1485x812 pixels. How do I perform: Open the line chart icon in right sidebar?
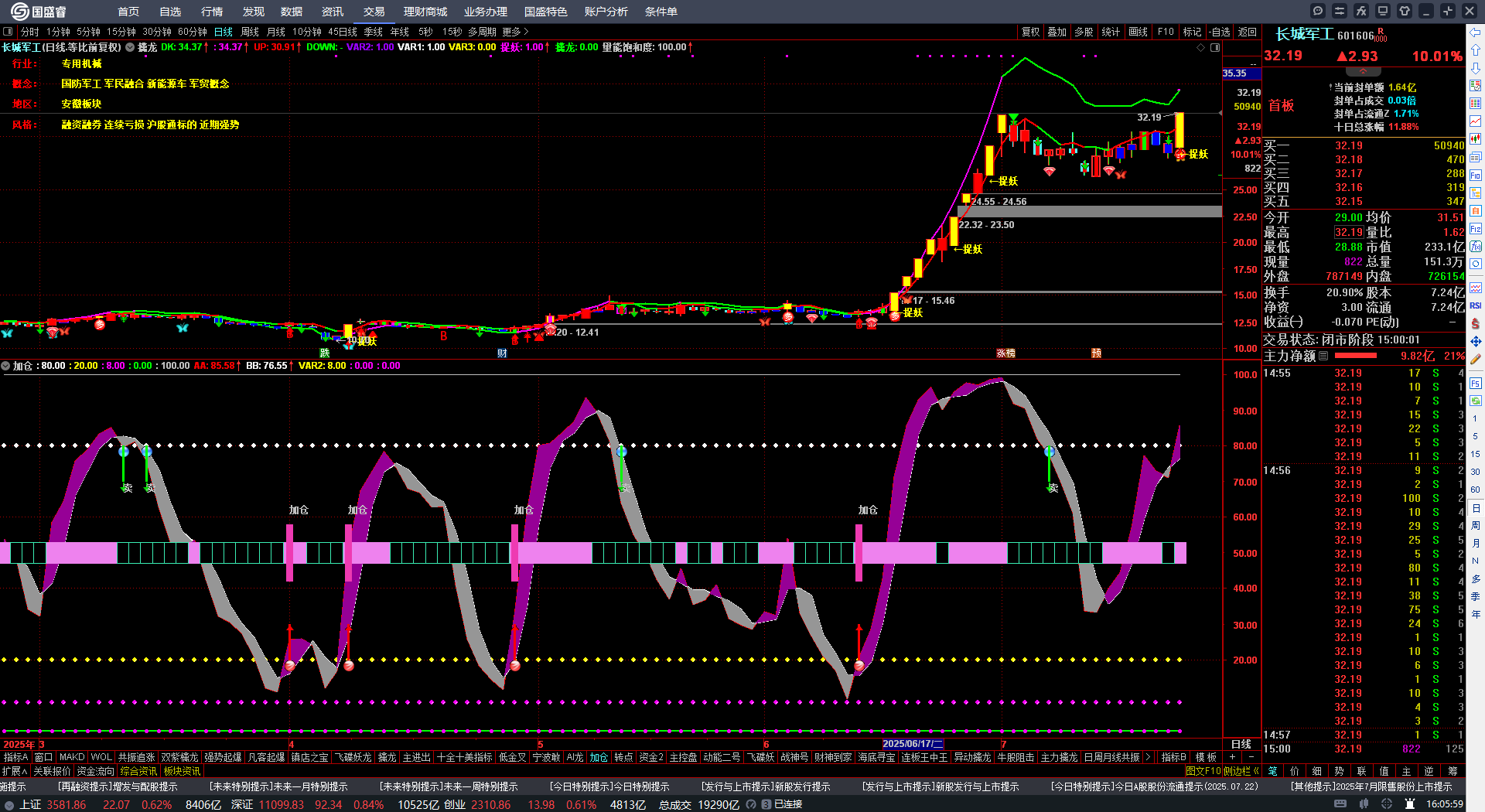pyautogui.click(x=1476, y=121)
